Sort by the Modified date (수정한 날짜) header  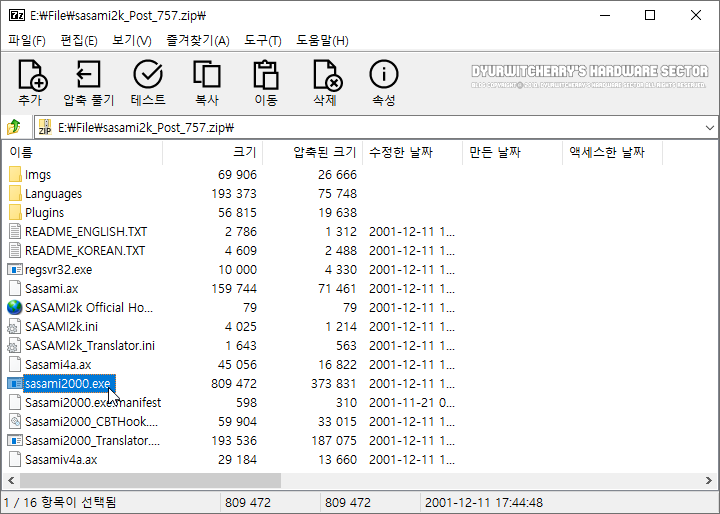413,152
